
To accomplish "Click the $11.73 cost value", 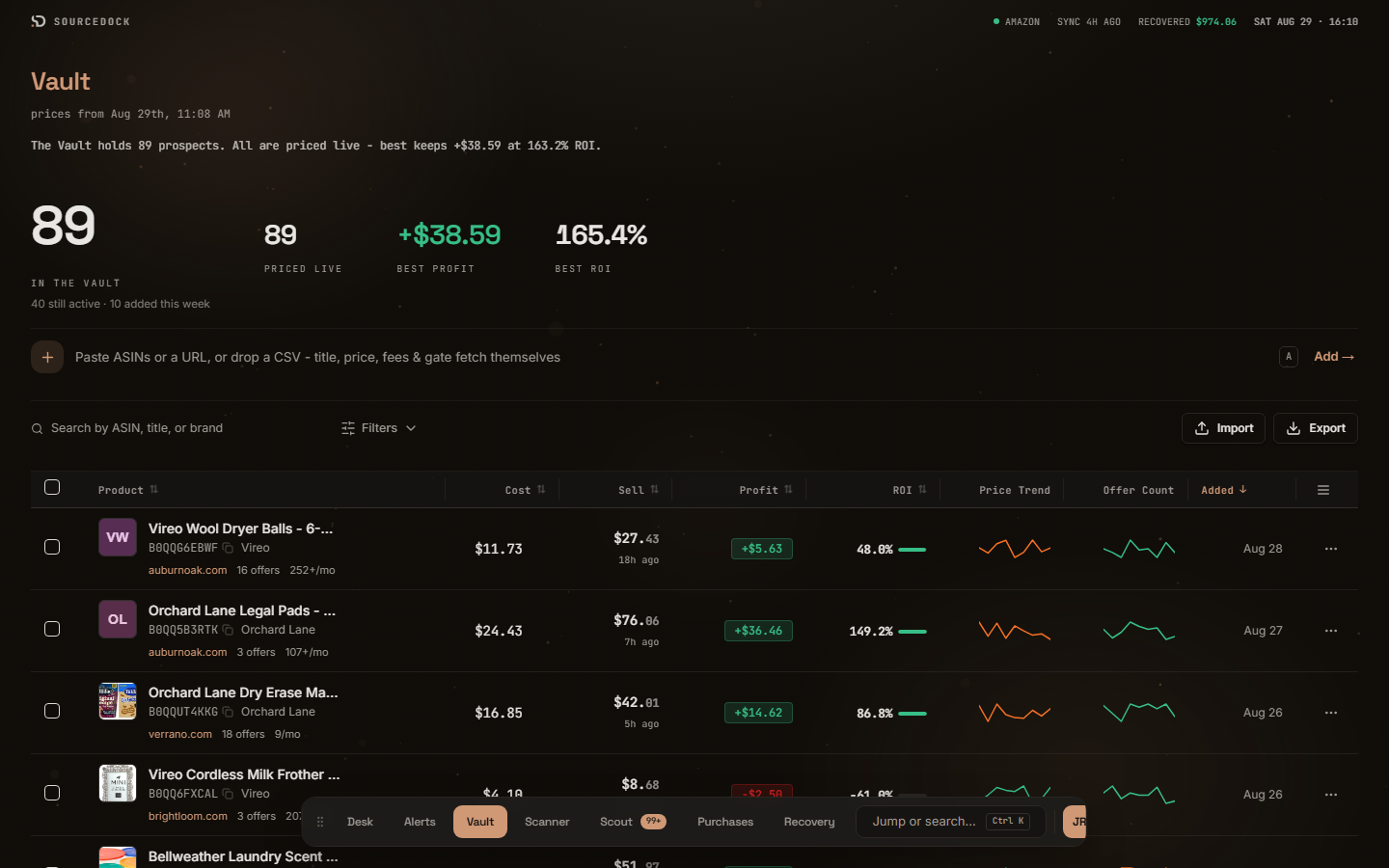I will tap(499, 549).
